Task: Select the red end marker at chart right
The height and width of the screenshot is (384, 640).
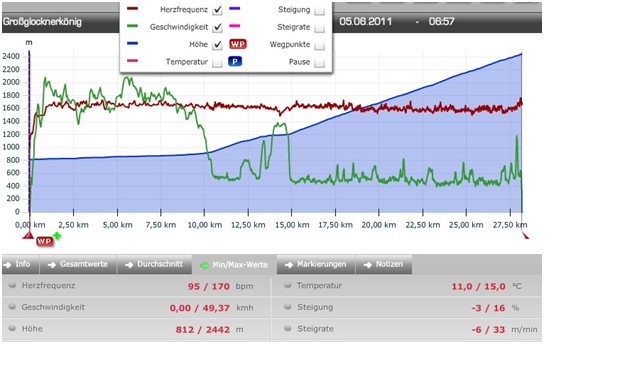Action: tap(525, 235)
